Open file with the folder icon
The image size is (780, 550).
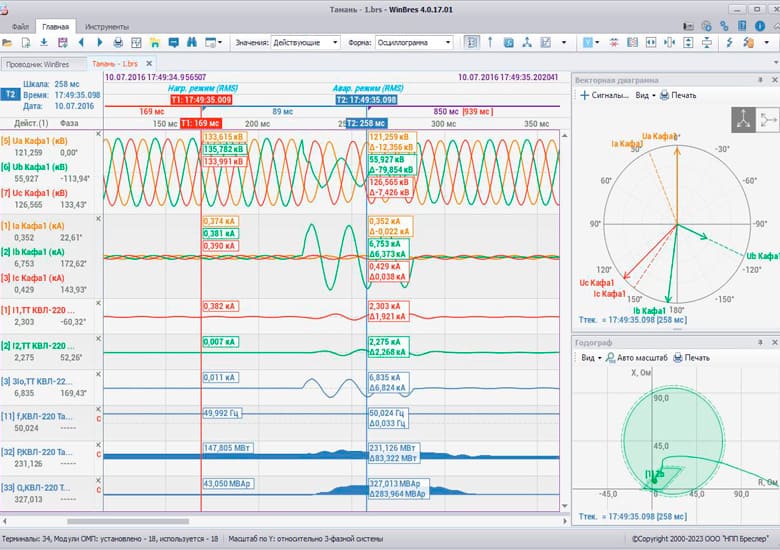pyautogui.click(x=7, y=43)
